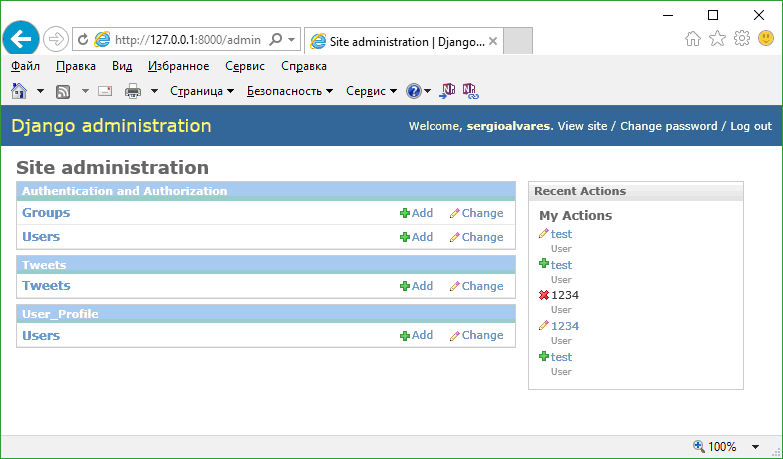783x459 pixels.
Task: Open Favorites star icon
Action: [x=718, y=38]
